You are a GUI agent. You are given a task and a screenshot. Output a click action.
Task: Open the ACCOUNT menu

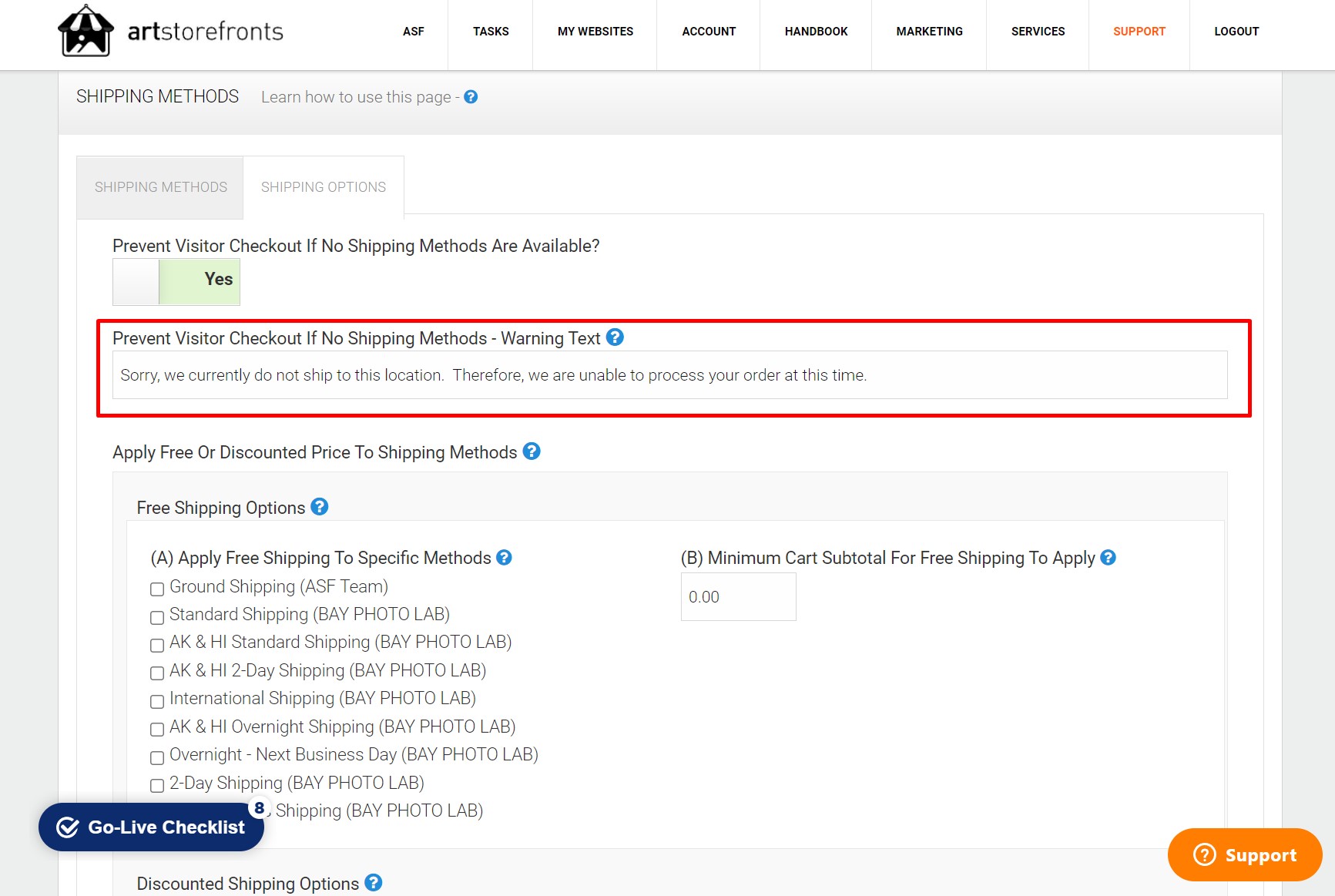[x=709, y=32]
